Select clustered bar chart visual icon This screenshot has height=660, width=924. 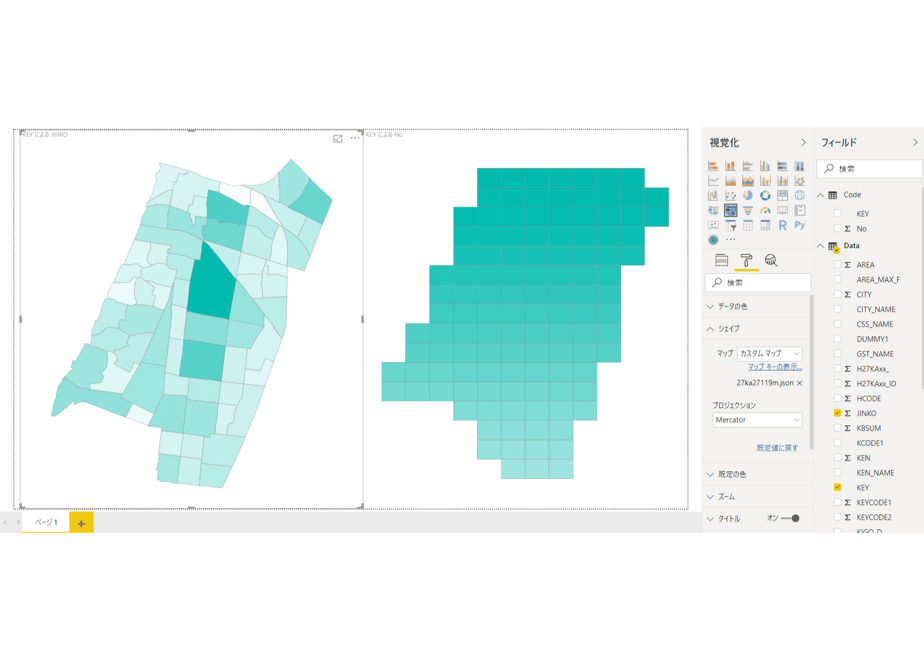coord(748,166)
